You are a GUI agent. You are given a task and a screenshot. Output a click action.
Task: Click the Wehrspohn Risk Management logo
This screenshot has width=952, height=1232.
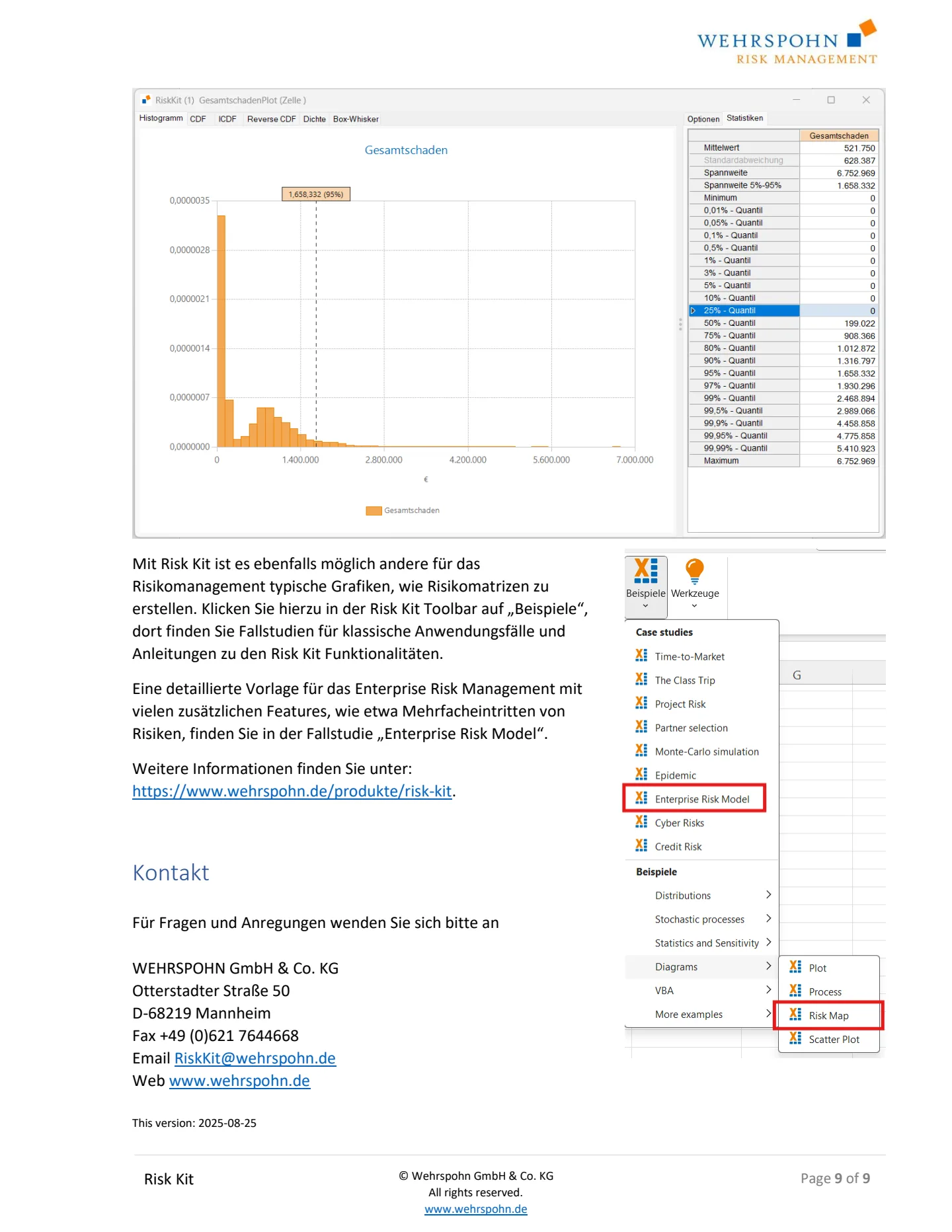[x=787, y=42]
